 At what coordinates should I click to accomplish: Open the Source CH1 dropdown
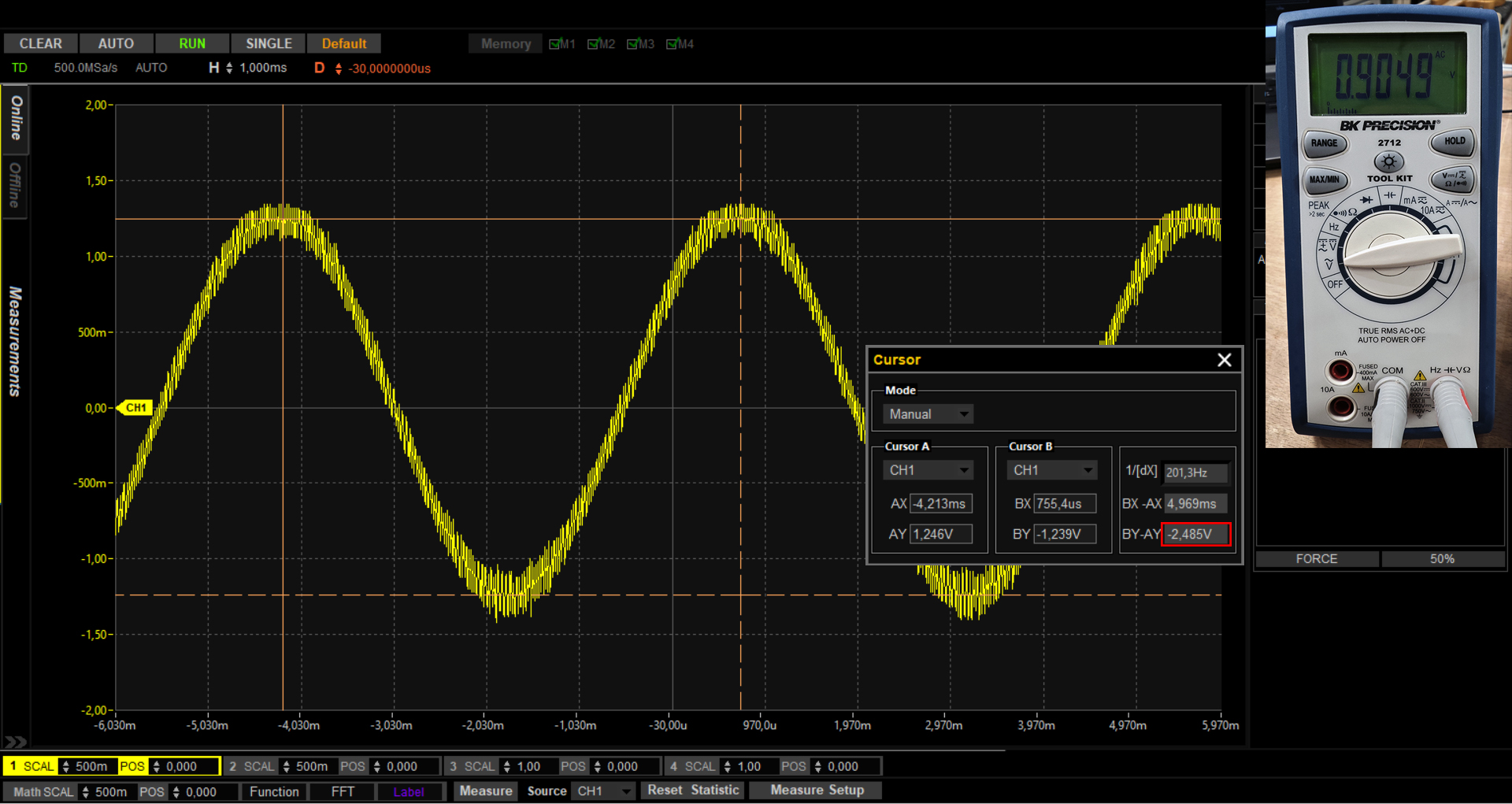(603, 791)
